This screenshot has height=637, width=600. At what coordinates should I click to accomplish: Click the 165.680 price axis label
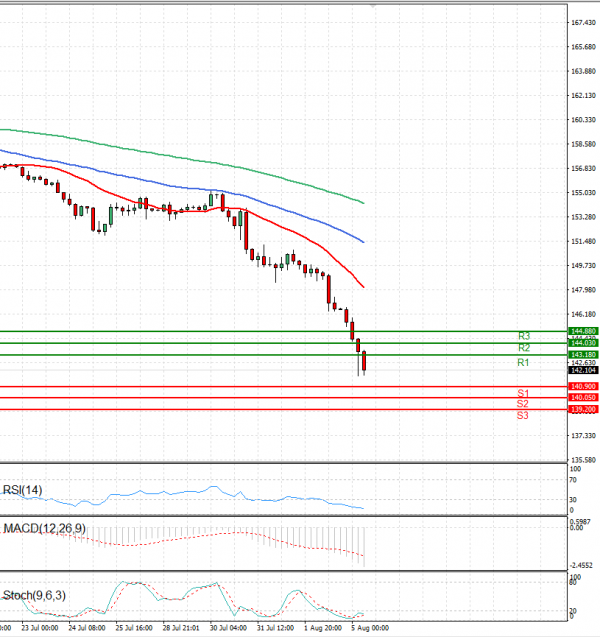(x=583, y=47)
